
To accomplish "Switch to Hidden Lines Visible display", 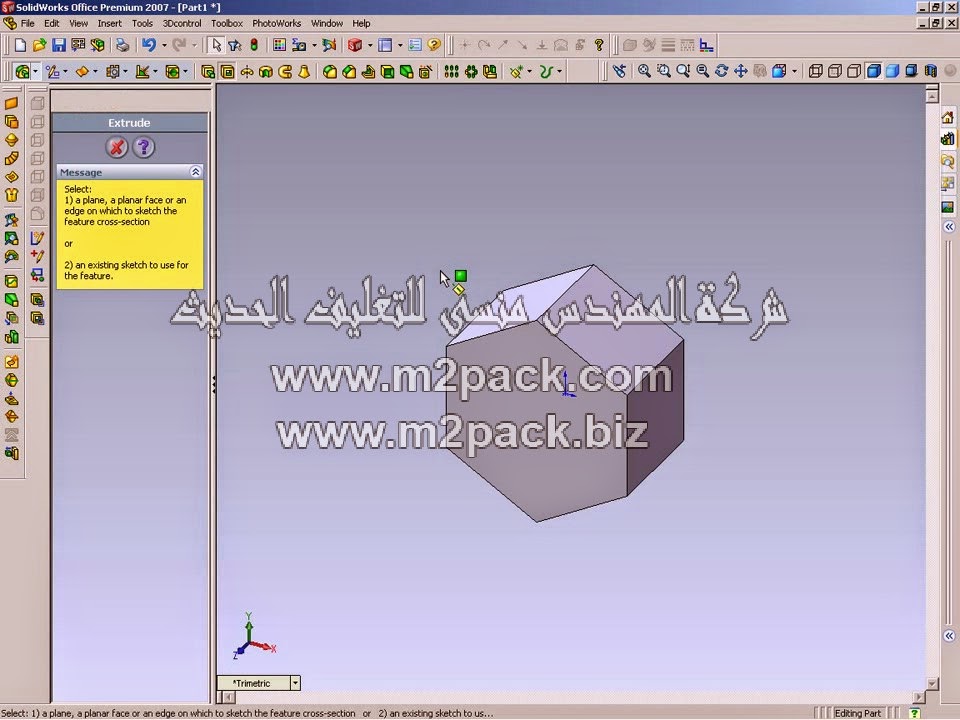I will pos(834,71).
